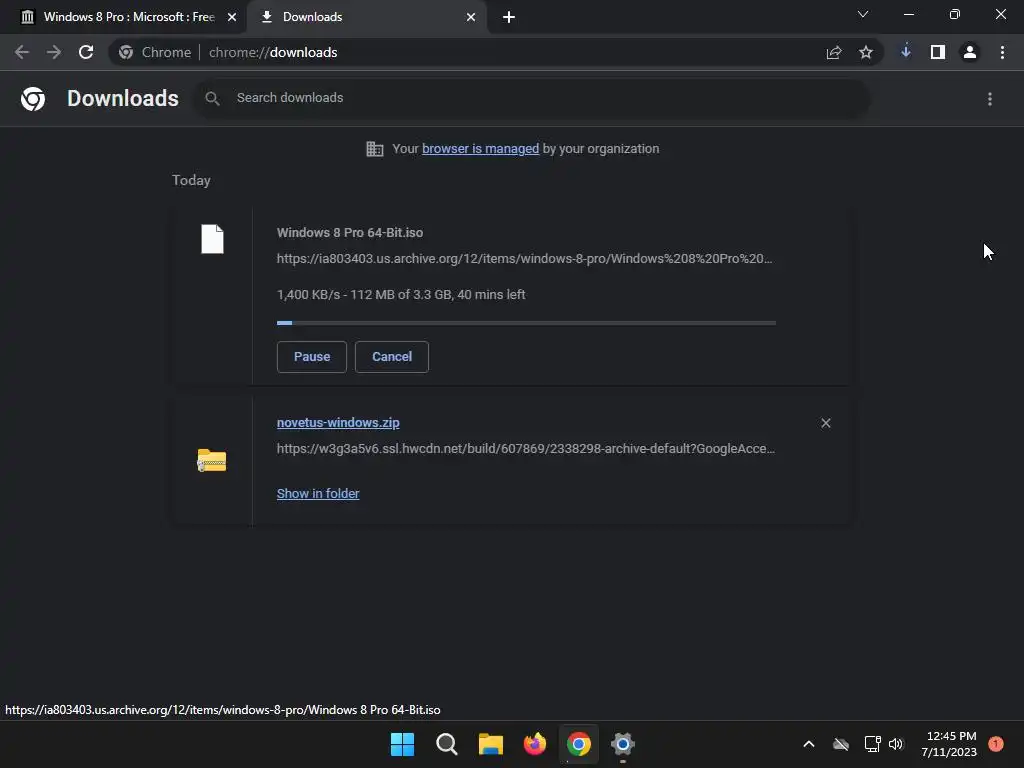Viewport: 1024px width, 768px height.
Task: Click the '112 MB of 3.3 GB' status text
Action: 401,295
